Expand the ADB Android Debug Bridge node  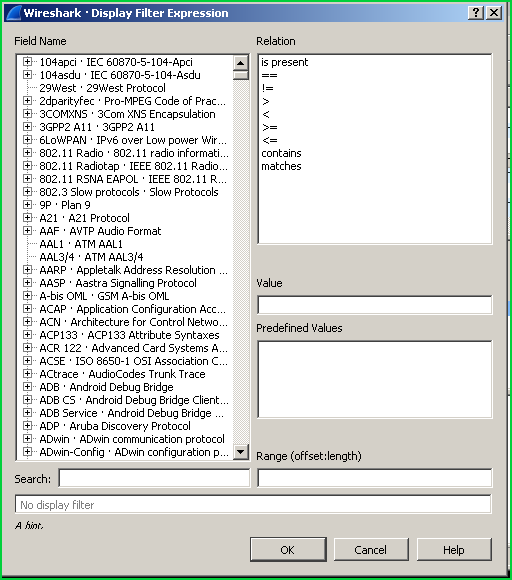pyautogui.click(x=27, y=387)
